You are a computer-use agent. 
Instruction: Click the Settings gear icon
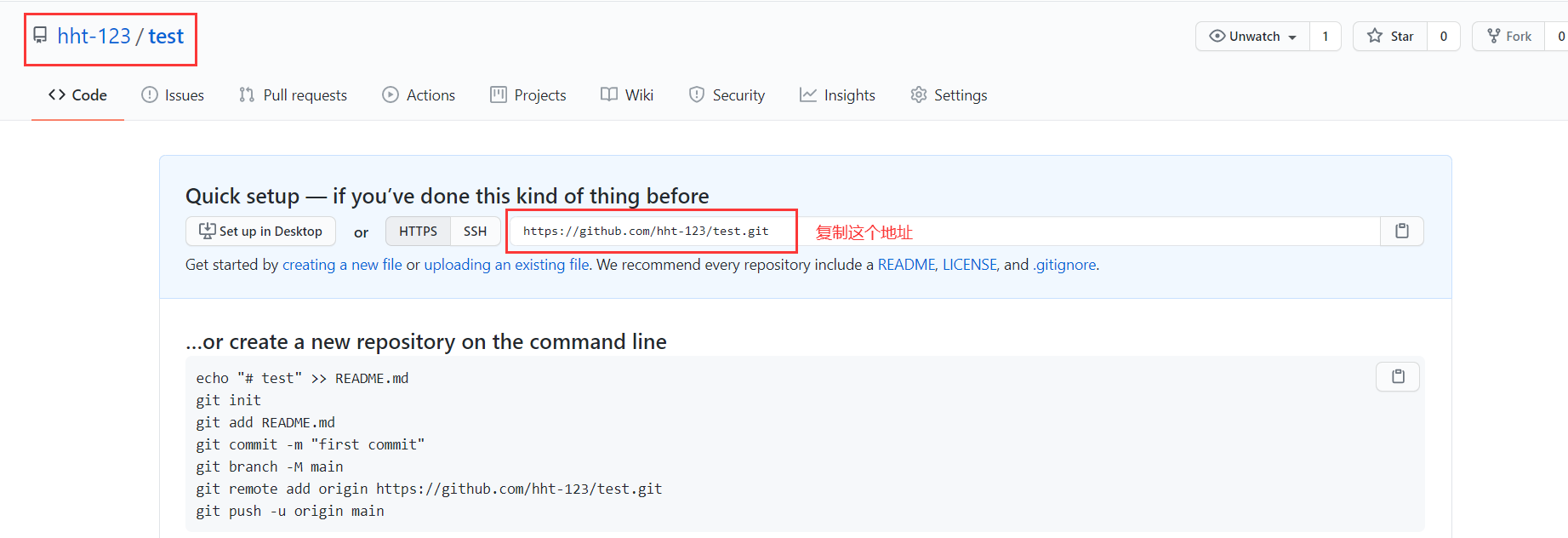919,94
